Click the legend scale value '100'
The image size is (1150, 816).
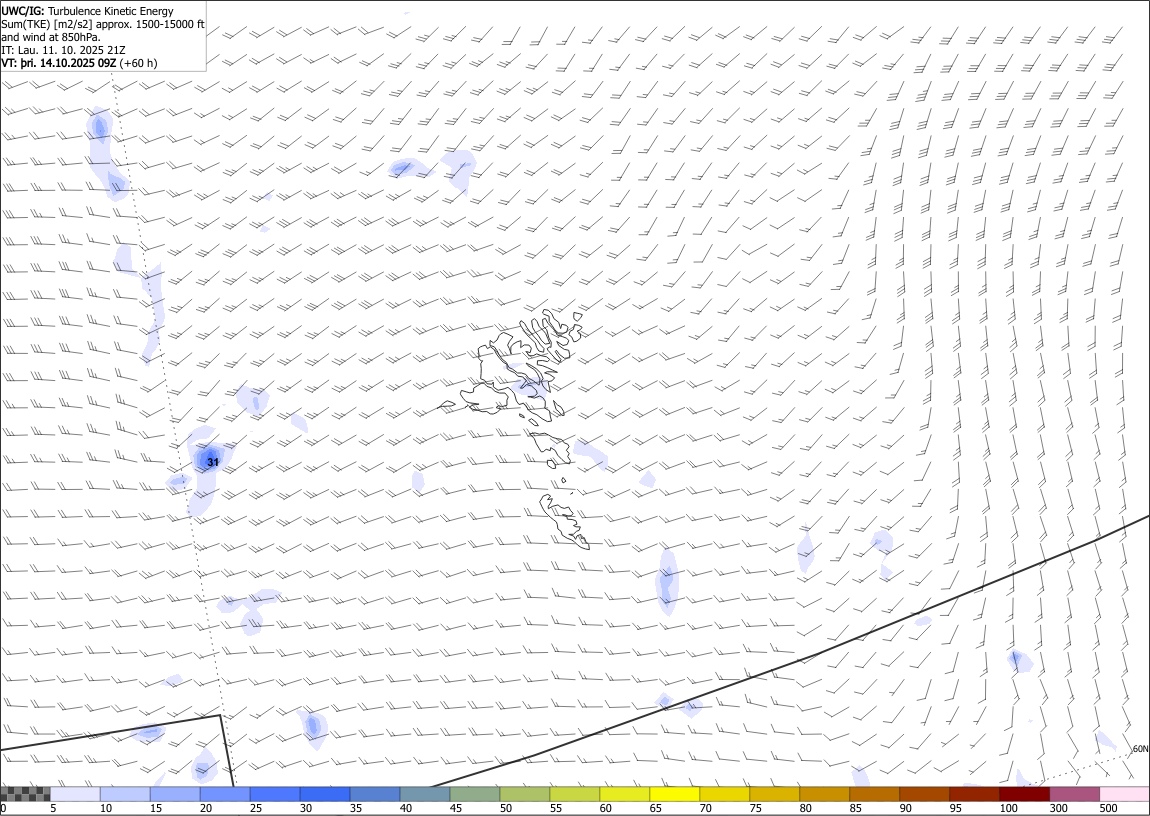pyautogui.click(x=1008, y=809)
